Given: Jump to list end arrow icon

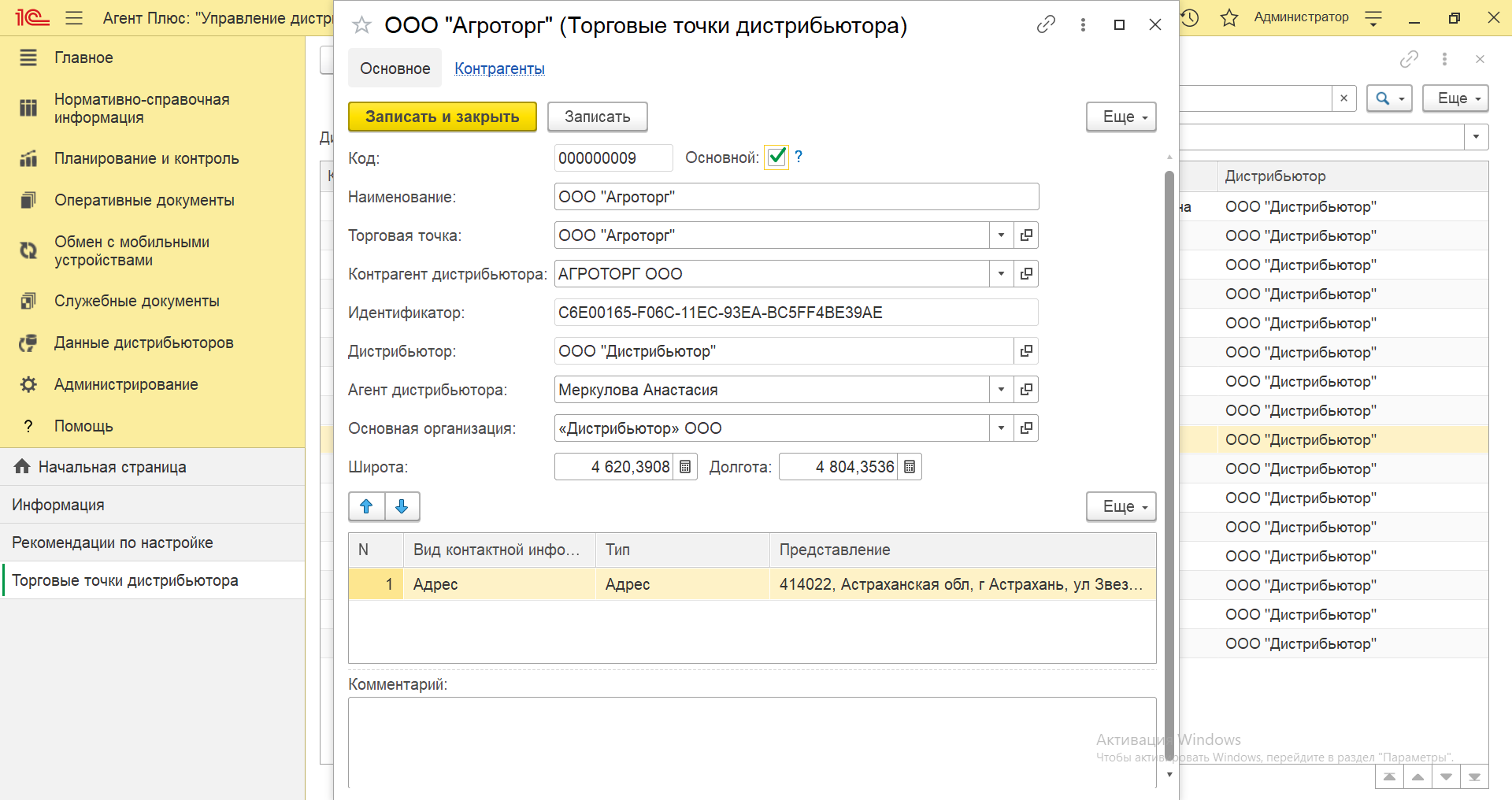Looking at the screenshot, I should point(1474,777).
